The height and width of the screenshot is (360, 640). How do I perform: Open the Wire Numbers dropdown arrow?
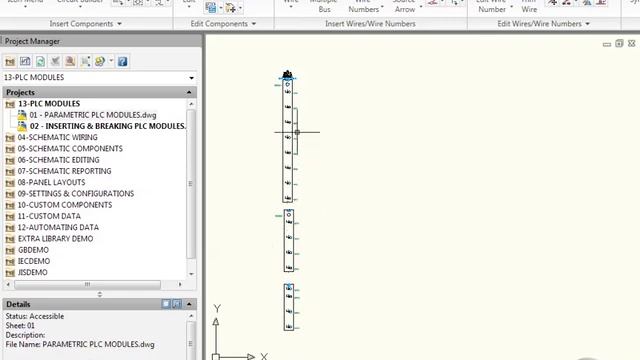(x=382, y=7)
